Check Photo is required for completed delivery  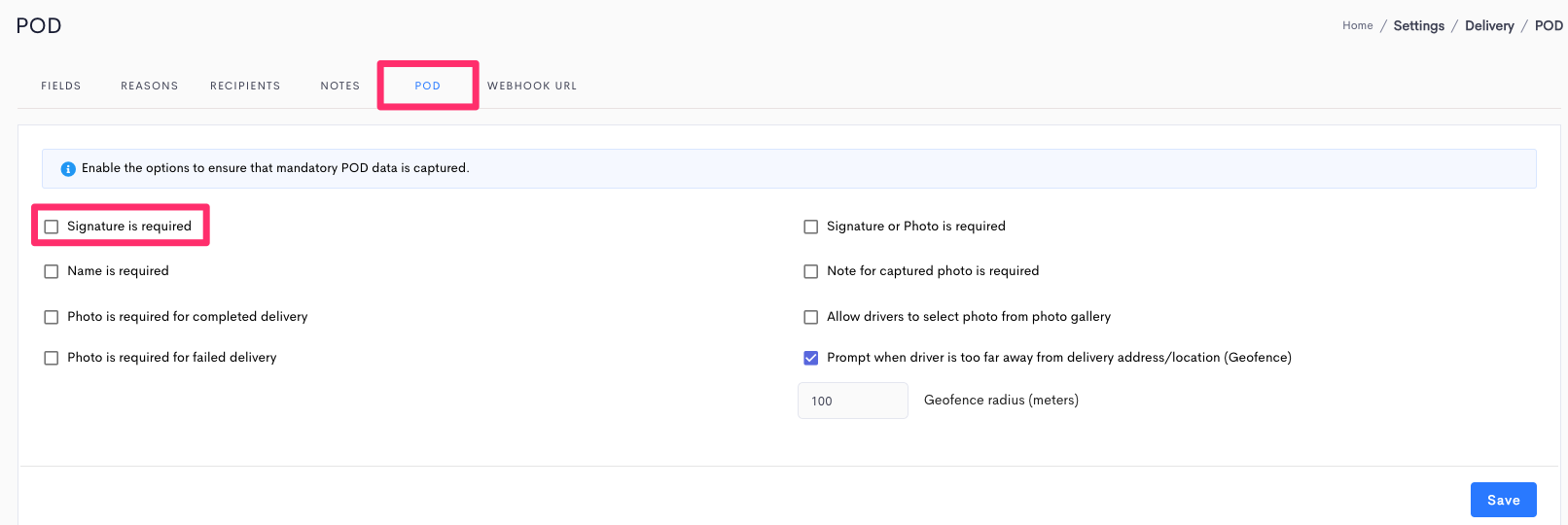point(52,317)
